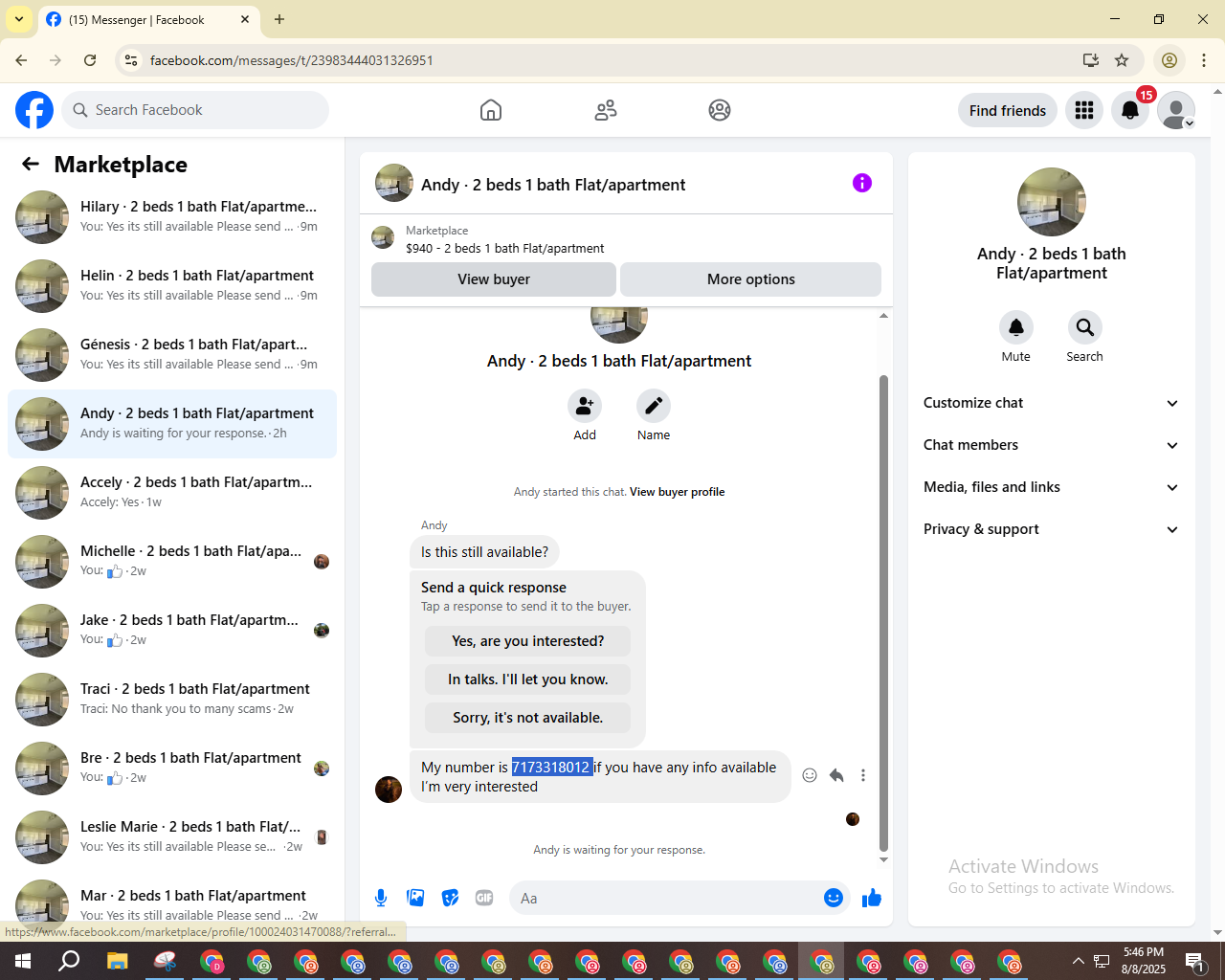This screenshot has height=980, width=1225.
Task: Open the Notifications bell with 15 badge
Action: 1130,111
